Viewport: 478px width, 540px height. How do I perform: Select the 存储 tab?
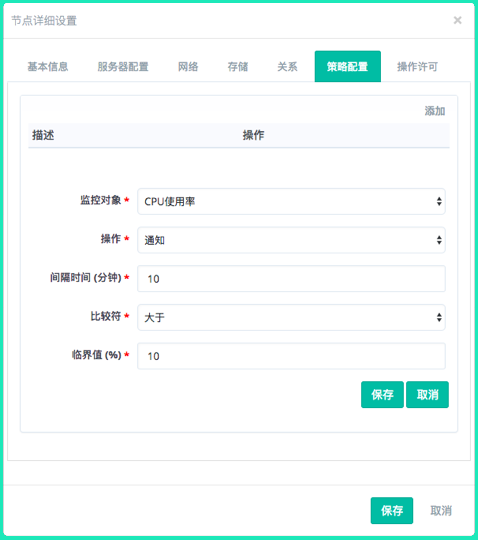pyautogui.click(x=238, y=66)
